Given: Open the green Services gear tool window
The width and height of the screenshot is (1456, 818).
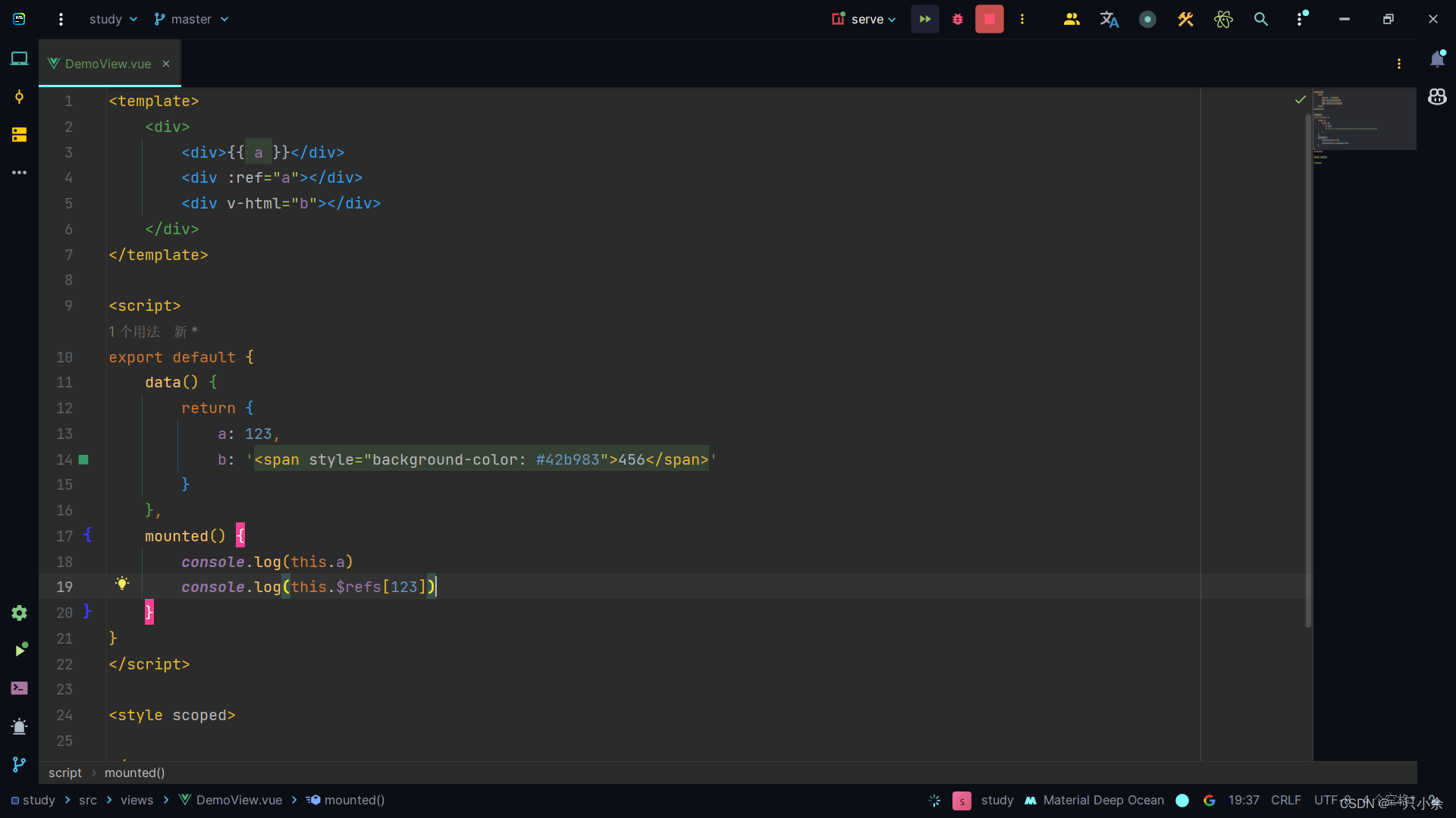Looking at the screenshot, I should pyautogui.click(x=20, y=613).
